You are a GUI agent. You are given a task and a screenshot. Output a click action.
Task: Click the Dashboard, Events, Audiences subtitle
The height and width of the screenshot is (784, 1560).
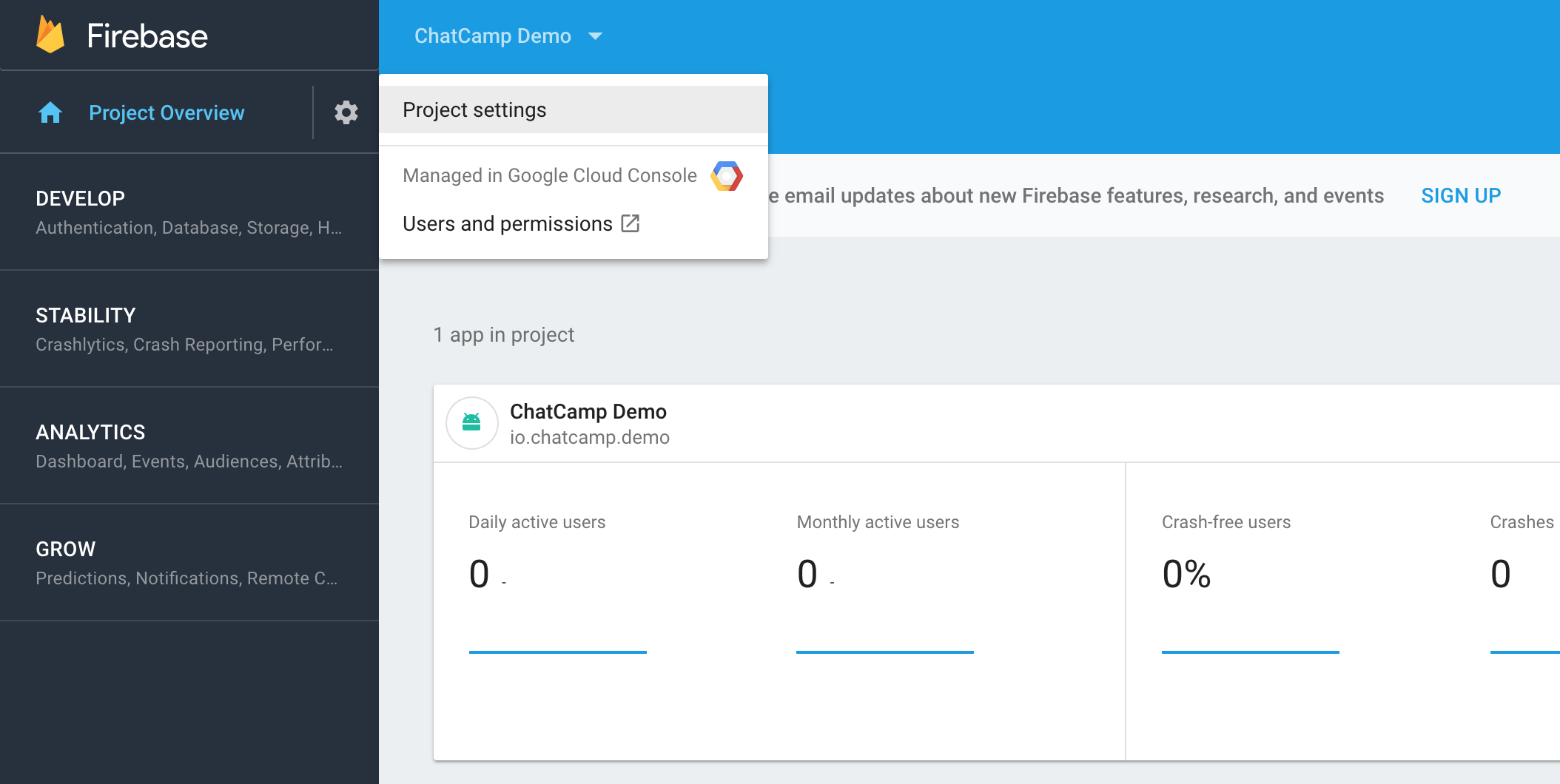[189, 462]
